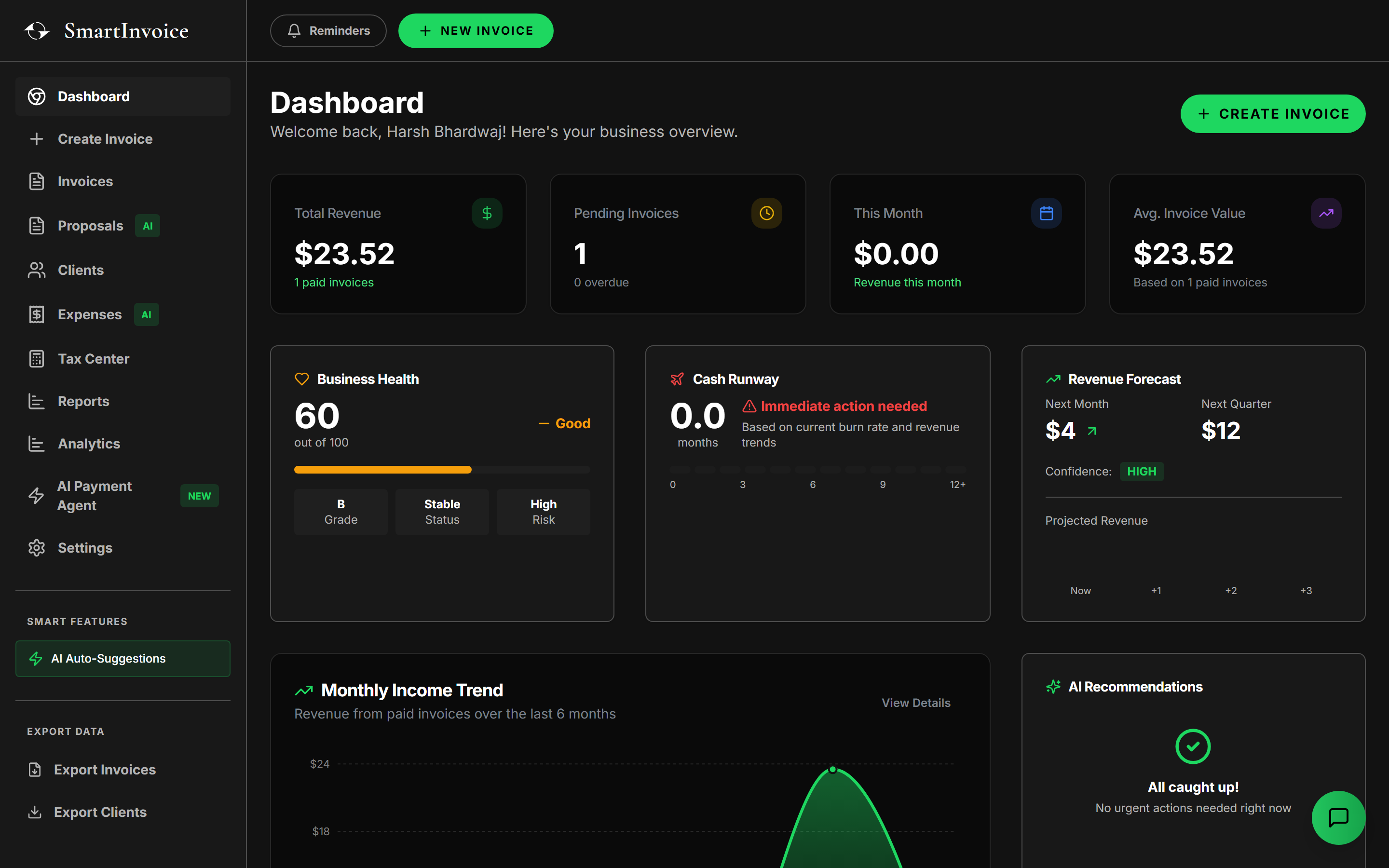This screenshot has height=868, width=1389.
Task: Click the High Risk tile
Action: pyautogui.click(x=544, y=512)
